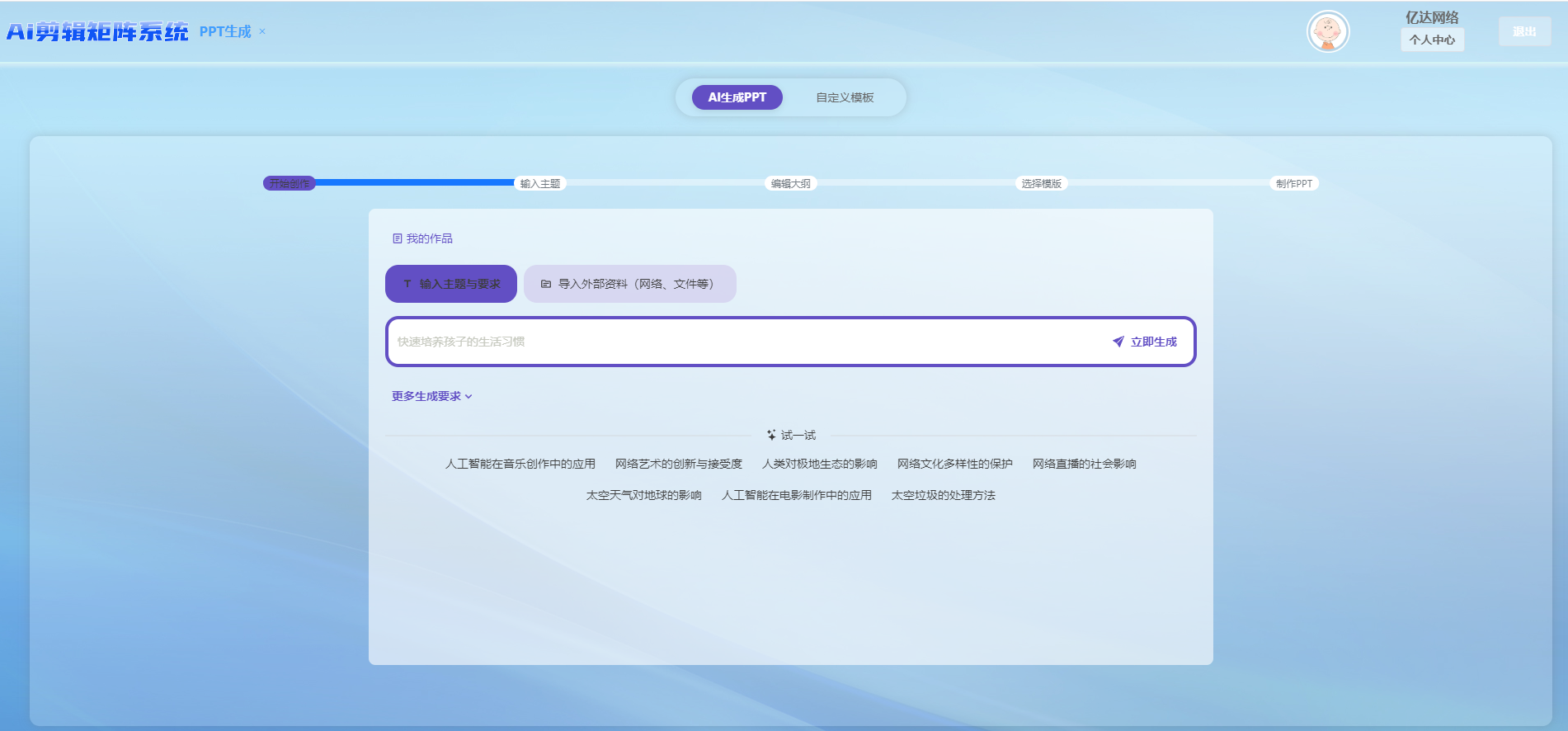The height and width of the screenshot is (731, 1568).
Task: Click the topic input field
Action: pos(742,342)
